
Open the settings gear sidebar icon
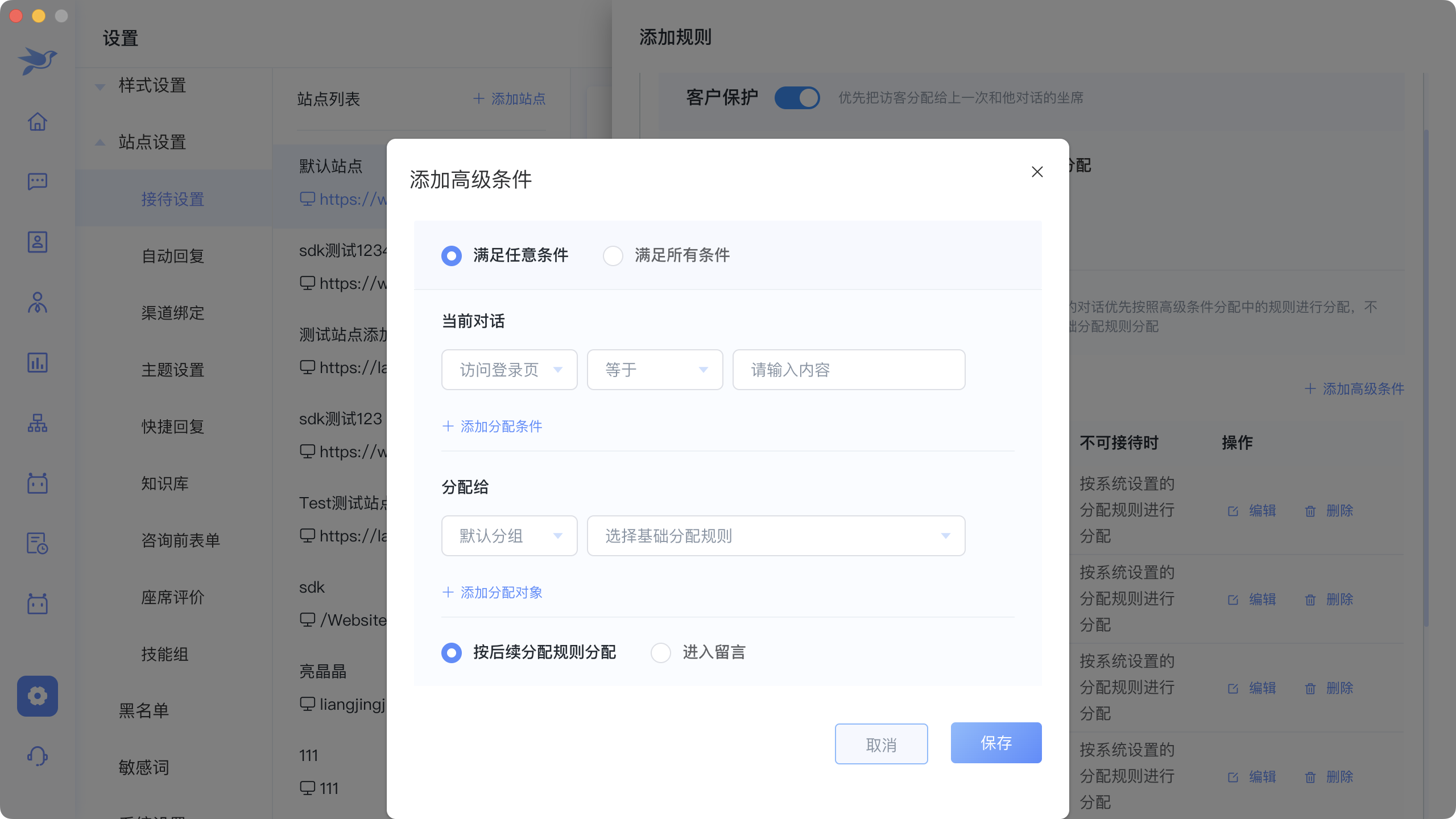coord(38,696)
